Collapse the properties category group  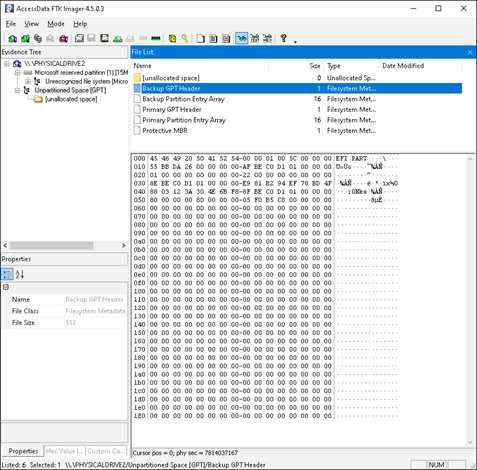coord(6,287)
